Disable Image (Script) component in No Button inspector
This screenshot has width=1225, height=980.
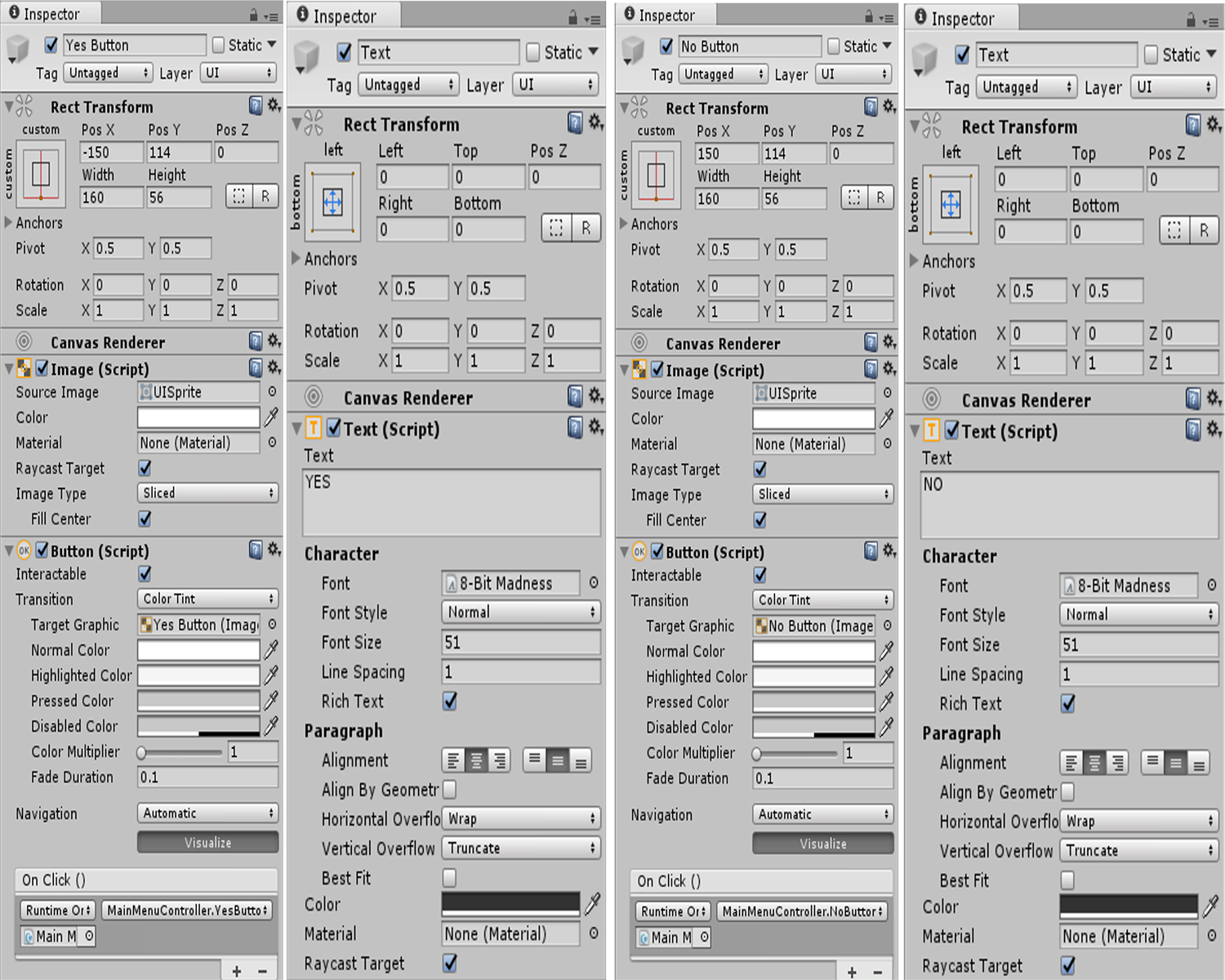click(x=657, y=370)
